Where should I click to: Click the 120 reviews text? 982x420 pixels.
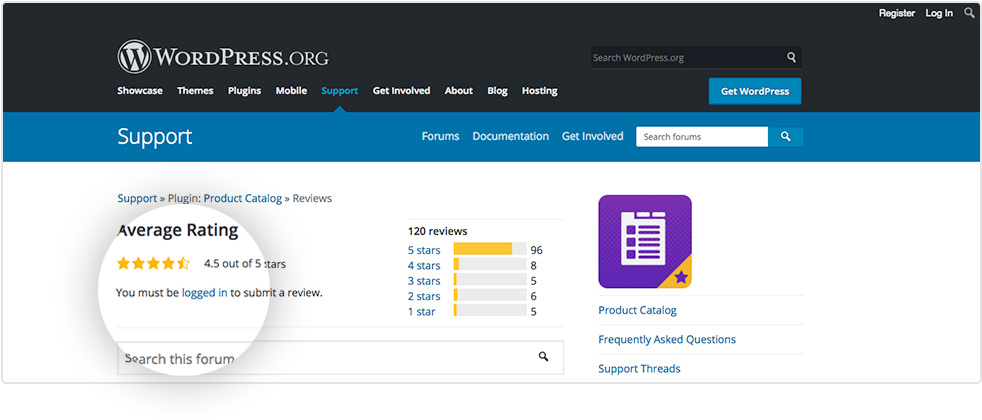(x=437, y=231)
